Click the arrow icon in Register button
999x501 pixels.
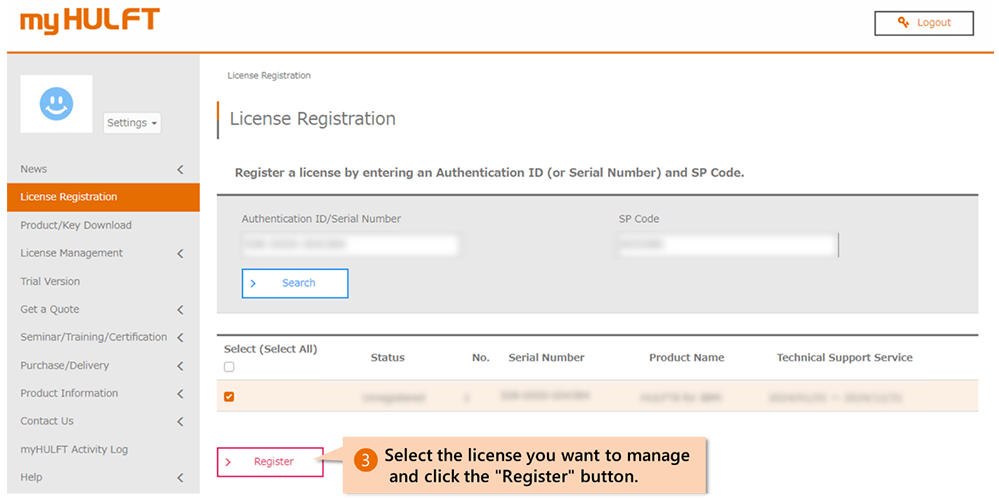228,462
